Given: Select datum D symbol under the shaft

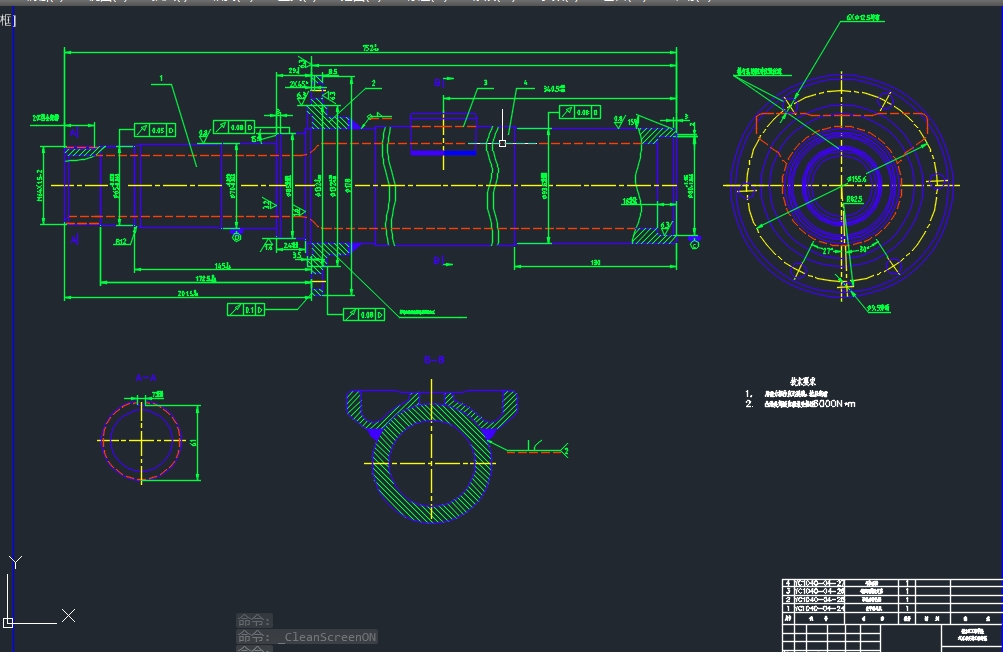Looking at the screenshot, I should (x=236, y=237).
